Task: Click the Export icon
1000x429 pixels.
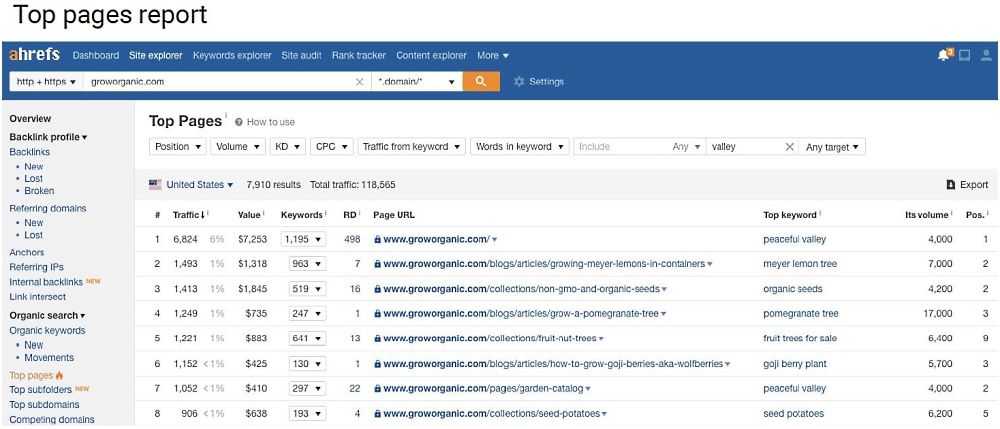Action: 950,185
